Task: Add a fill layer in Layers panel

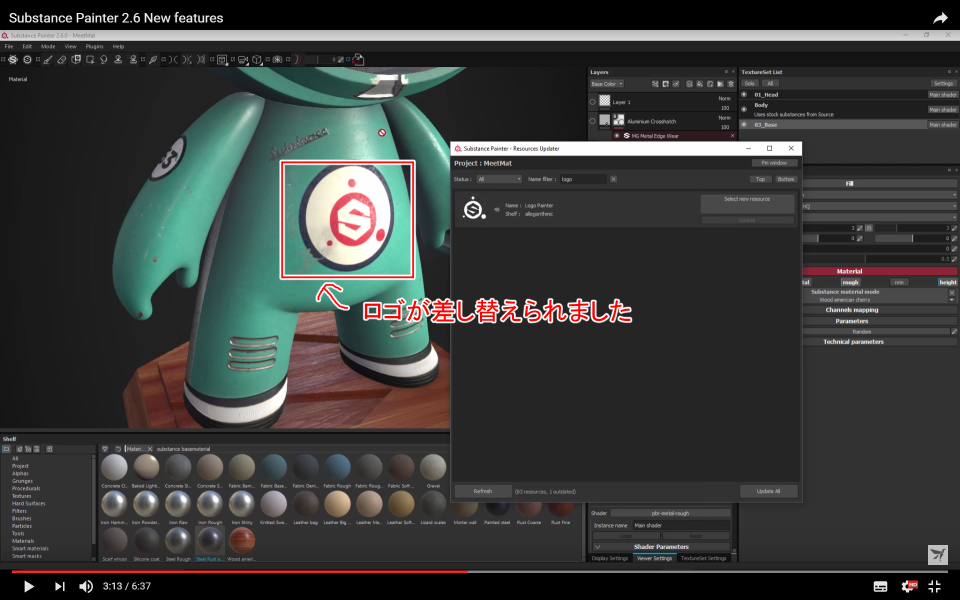Action: (x=700, y=84)
